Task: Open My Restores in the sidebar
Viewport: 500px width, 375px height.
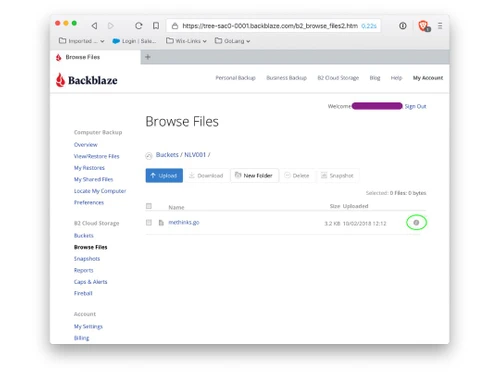Action: [89, 168]
